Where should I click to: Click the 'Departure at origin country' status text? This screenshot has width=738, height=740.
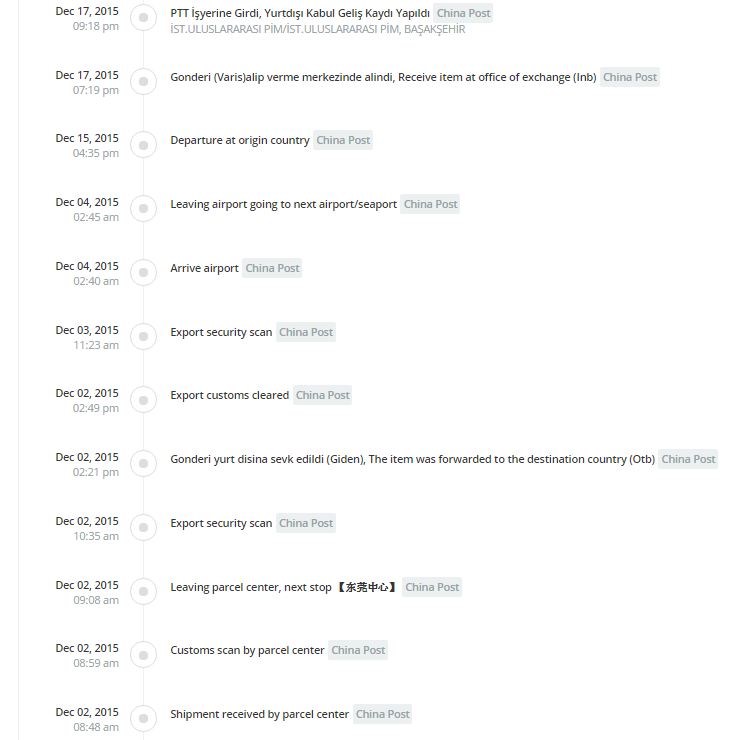coord(240,141)
